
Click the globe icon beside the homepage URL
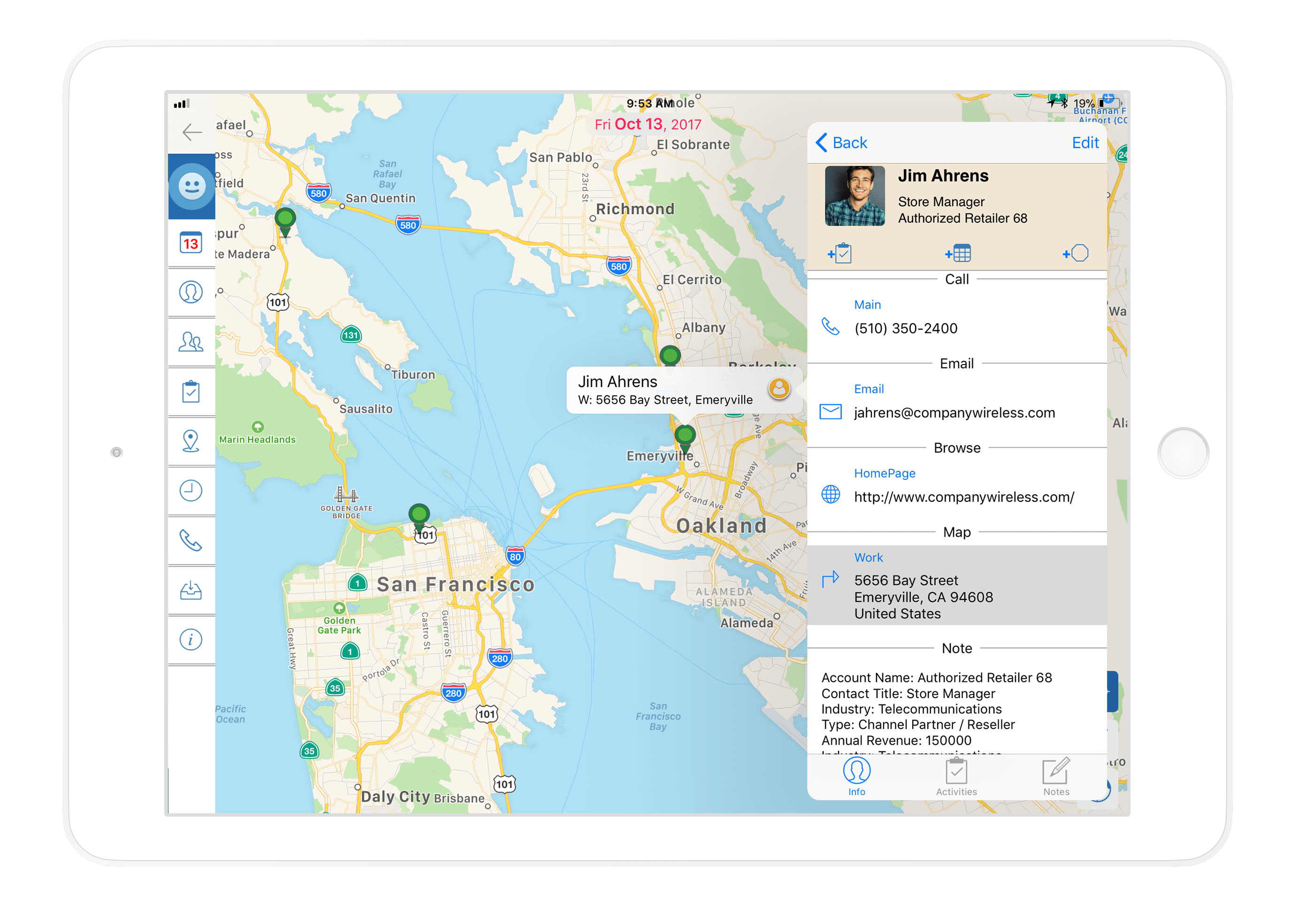click(831, 494)
